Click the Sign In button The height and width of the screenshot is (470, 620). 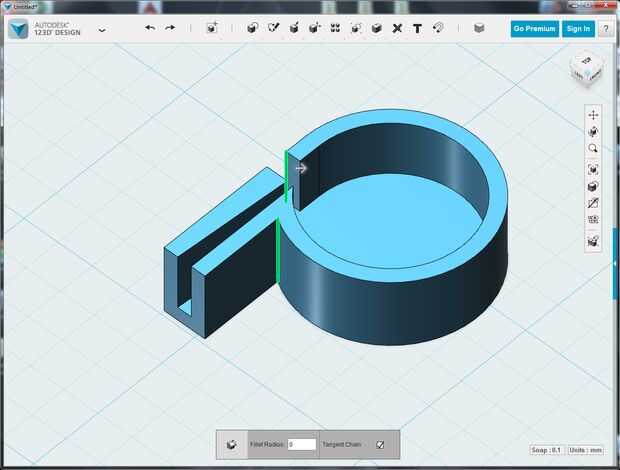pyautogui.click(x=578, y=29)
